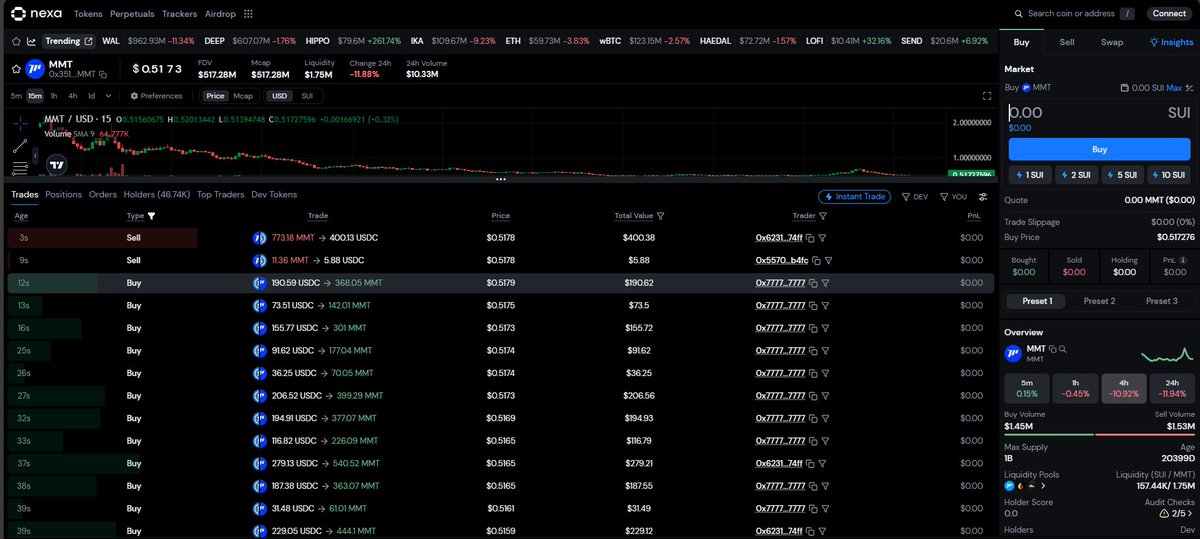Open Type column filter funnel
The width and height of the screenshot is (1200, 539).
[152, 215]
